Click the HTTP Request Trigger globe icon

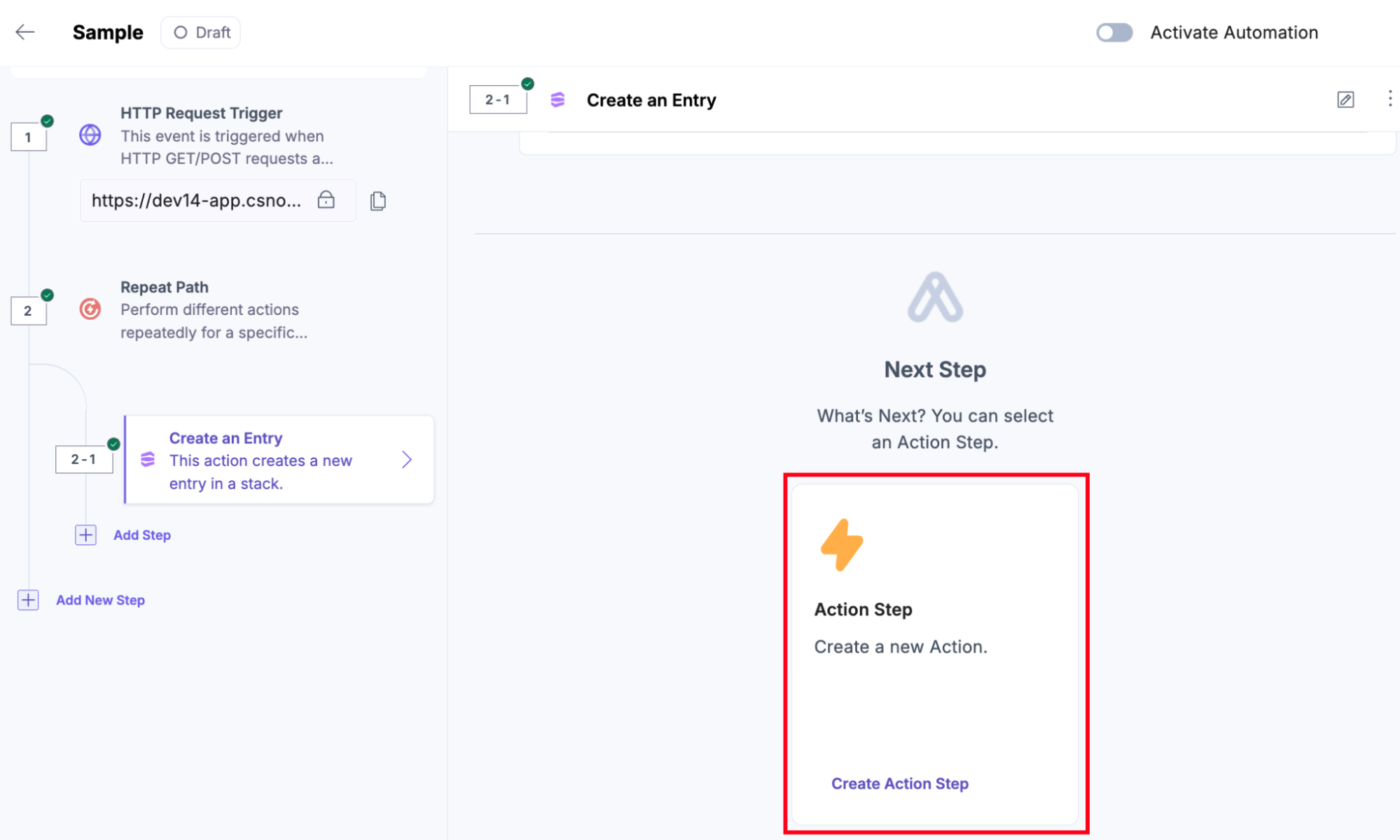pyautogui.click(x=90, y=135)
